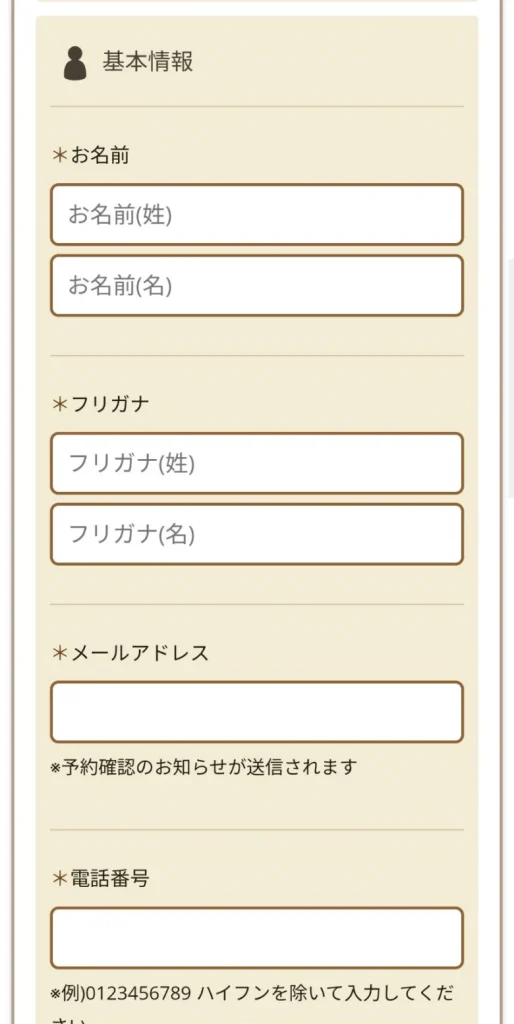Select the フリガナ(名) input box
The width and height of the screenshot is (514, 1024).
click(x=257, y=534)
